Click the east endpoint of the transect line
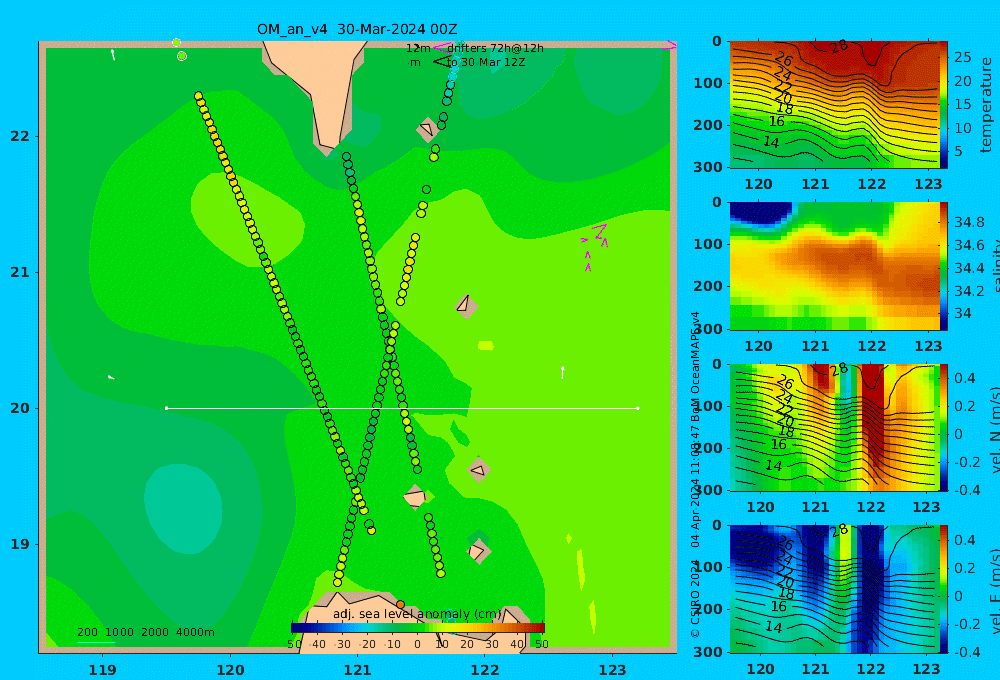The height and width of the screenshot is (680, 1000). (x=638, y=408)
